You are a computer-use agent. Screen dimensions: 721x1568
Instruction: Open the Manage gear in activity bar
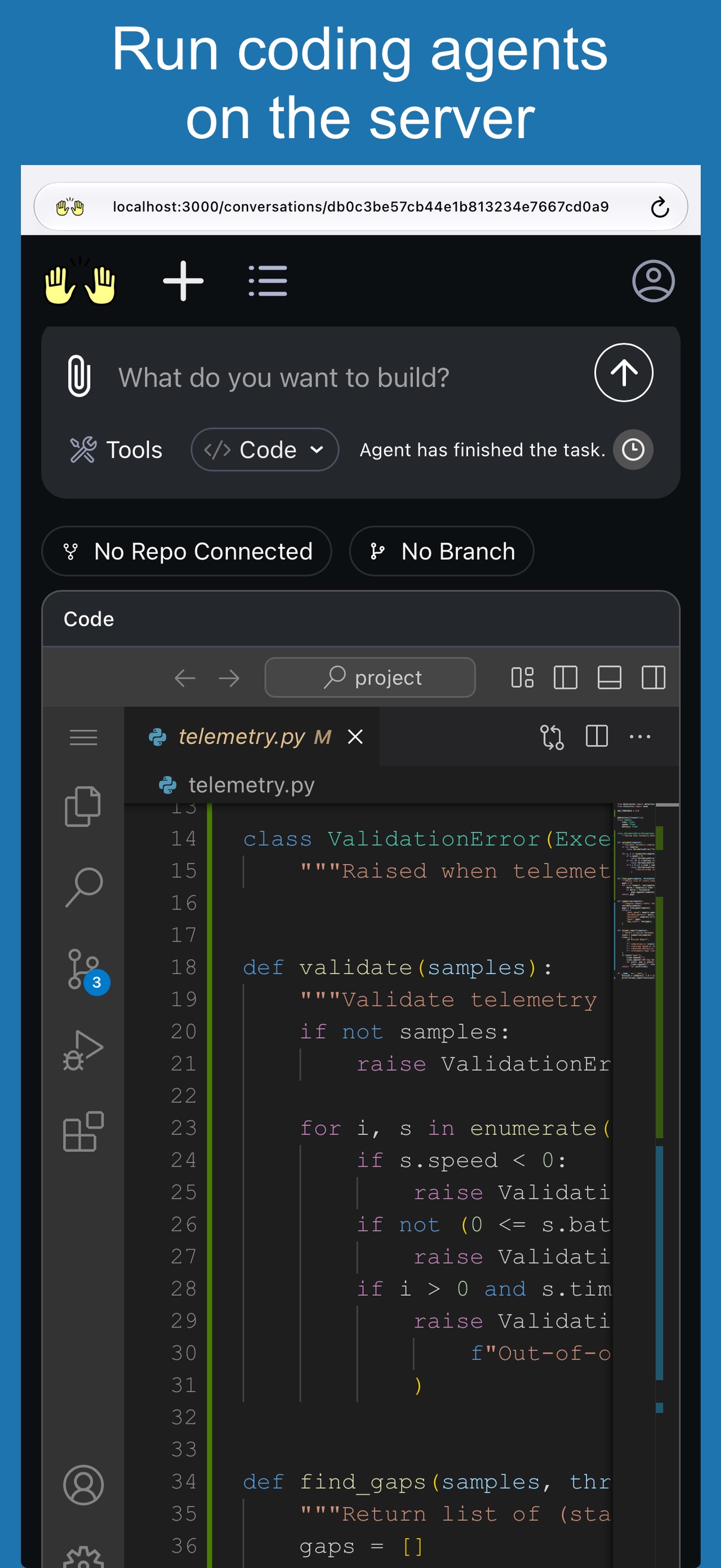coord(83,1558)
